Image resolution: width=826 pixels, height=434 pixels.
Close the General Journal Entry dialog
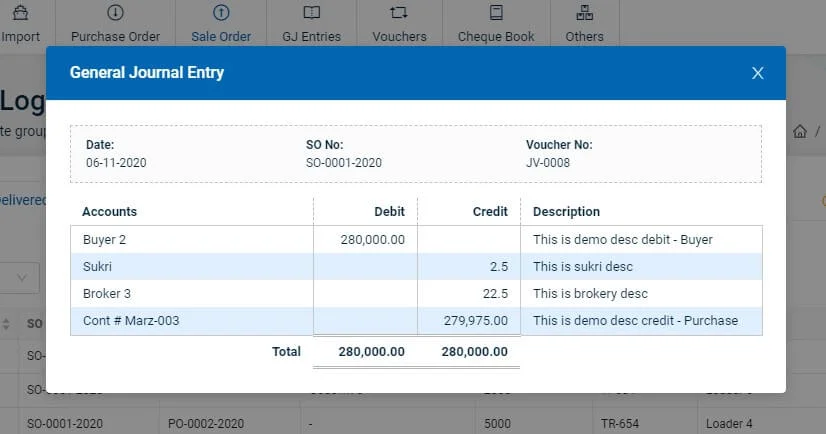point(757,73)
